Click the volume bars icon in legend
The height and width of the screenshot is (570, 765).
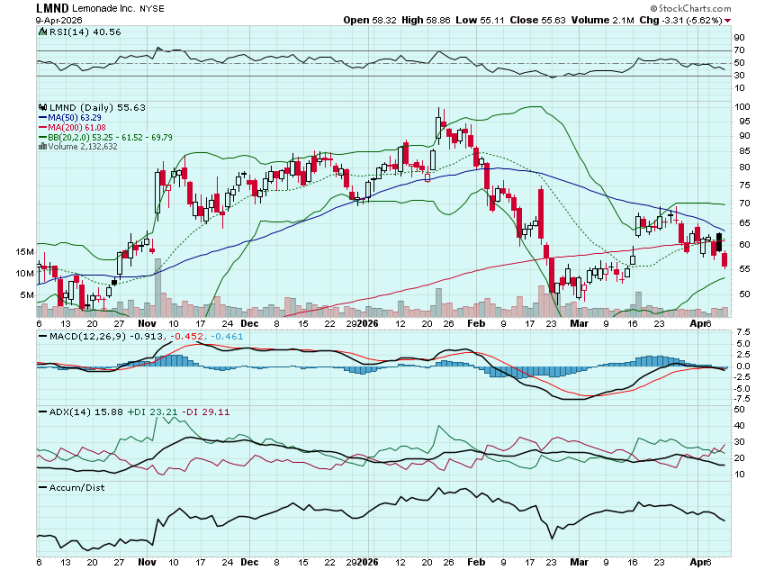[x=41, y=146]
